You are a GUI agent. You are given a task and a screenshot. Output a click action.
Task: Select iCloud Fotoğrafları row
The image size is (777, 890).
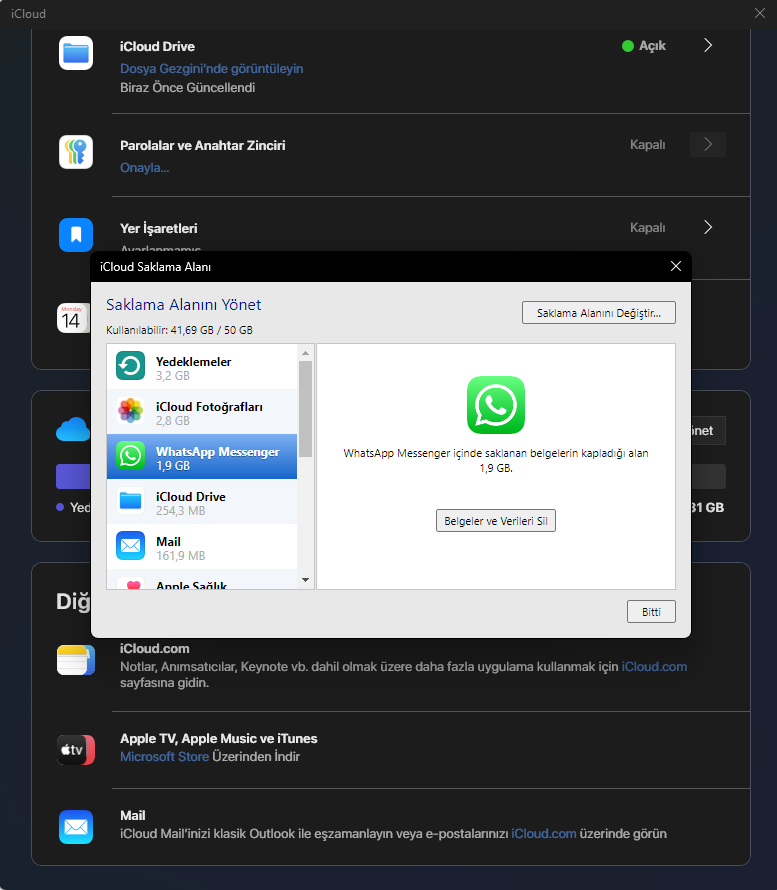click(201, 412)
